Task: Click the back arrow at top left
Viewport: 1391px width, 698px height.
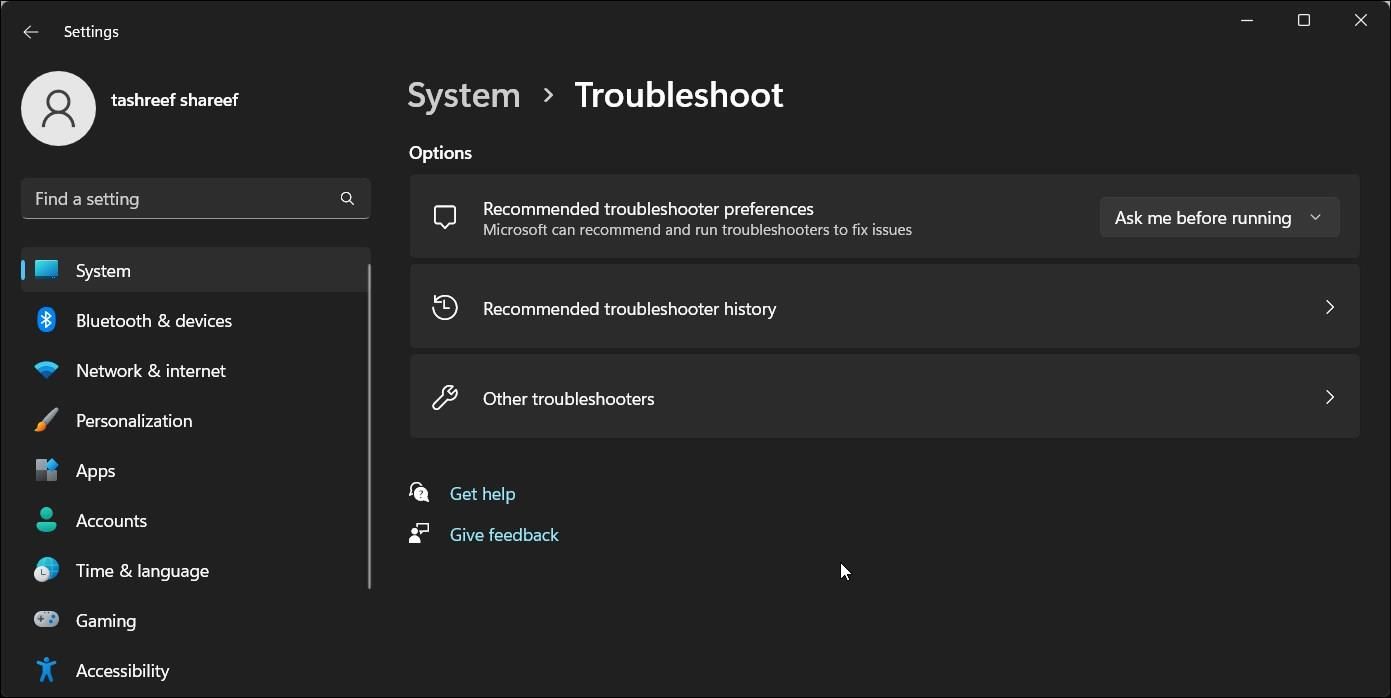Action: [x=30, y=31]
